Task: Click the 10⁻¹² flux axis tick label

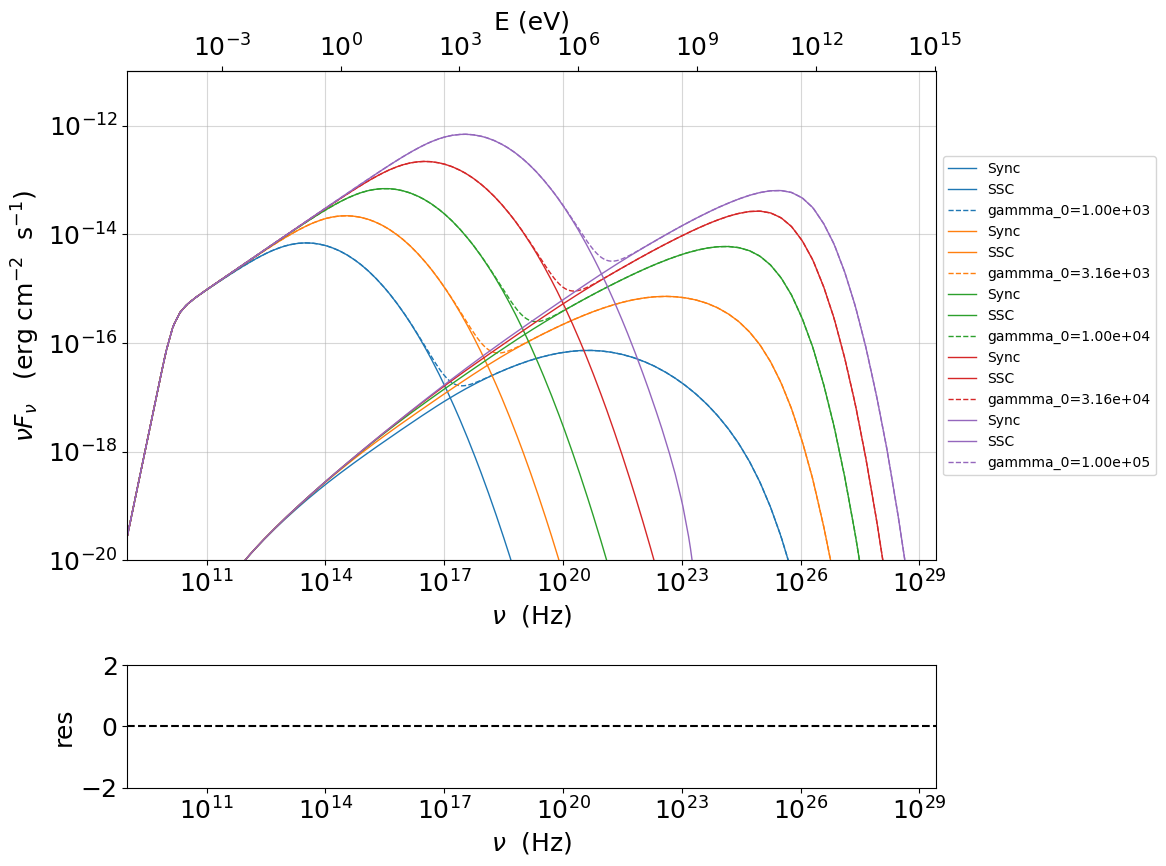Action: coord(84,125)
